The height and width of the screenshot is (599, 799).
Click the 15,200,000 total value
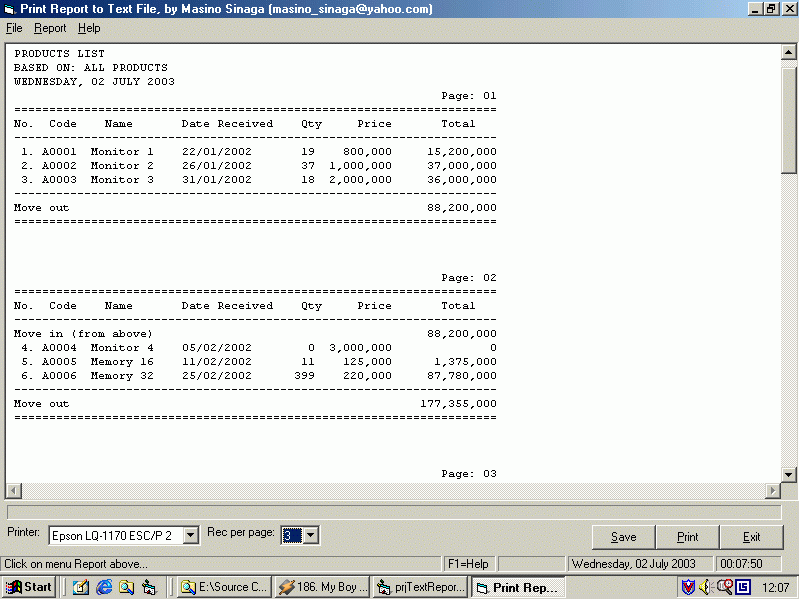pyautogui.click(x=462, y=152)
